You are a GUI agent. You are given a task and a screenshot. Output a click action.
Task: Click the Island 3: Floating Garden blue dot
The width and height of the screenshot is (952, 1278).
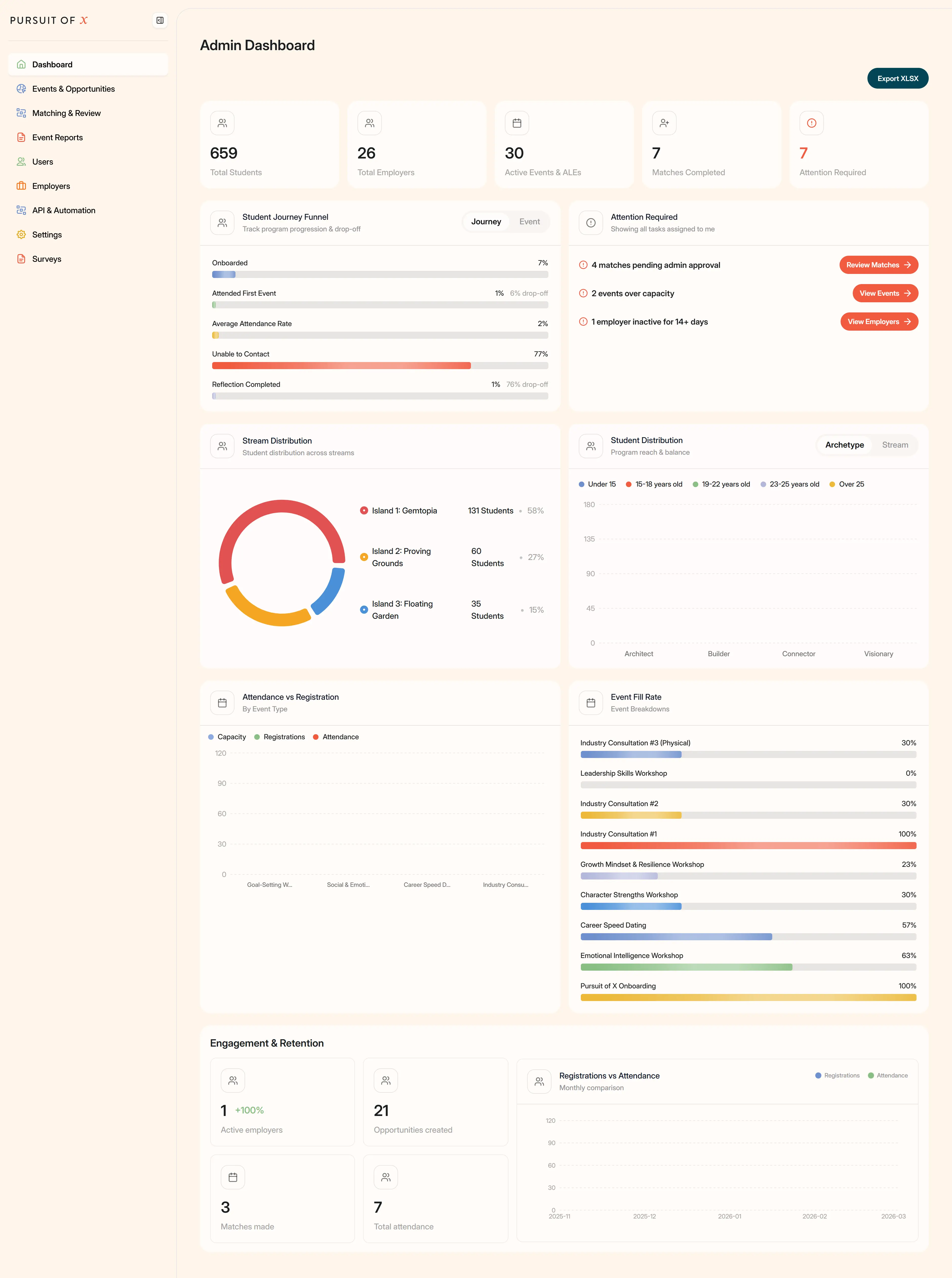coord(364,610)
